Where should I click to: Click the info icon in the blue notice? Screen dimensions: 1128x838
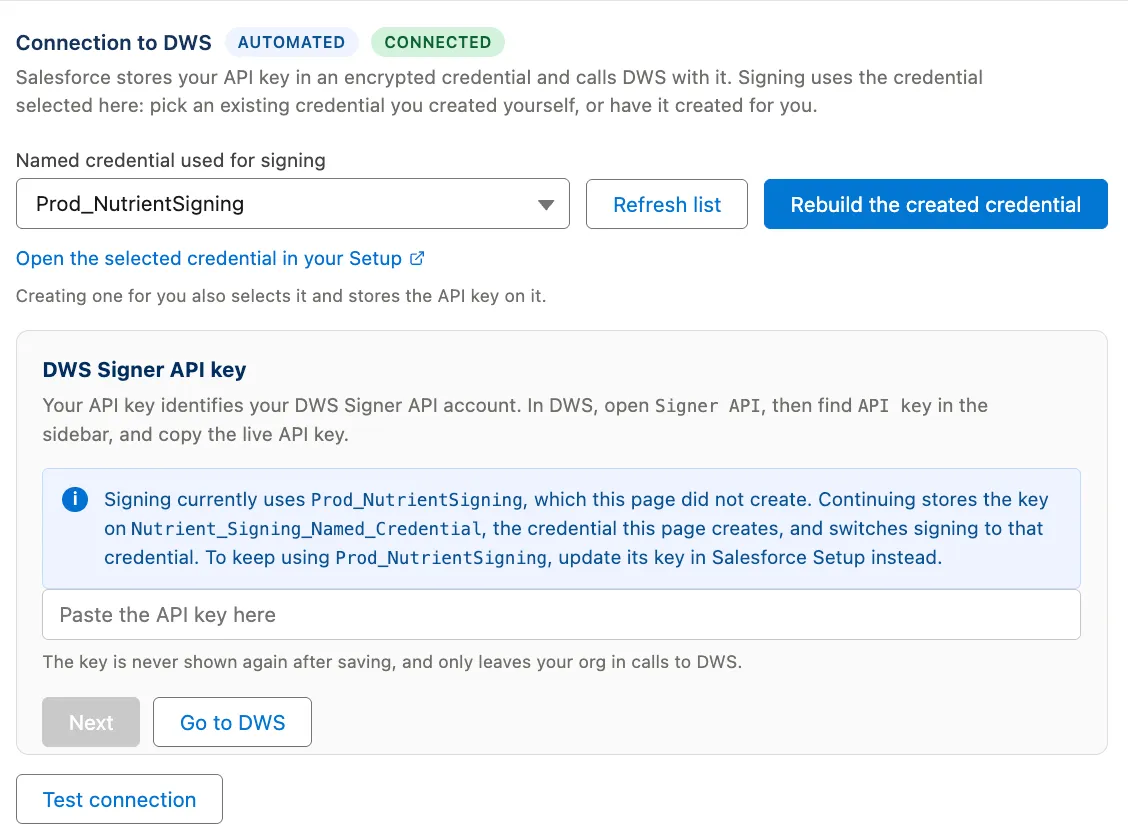click(x=75, y=499)
